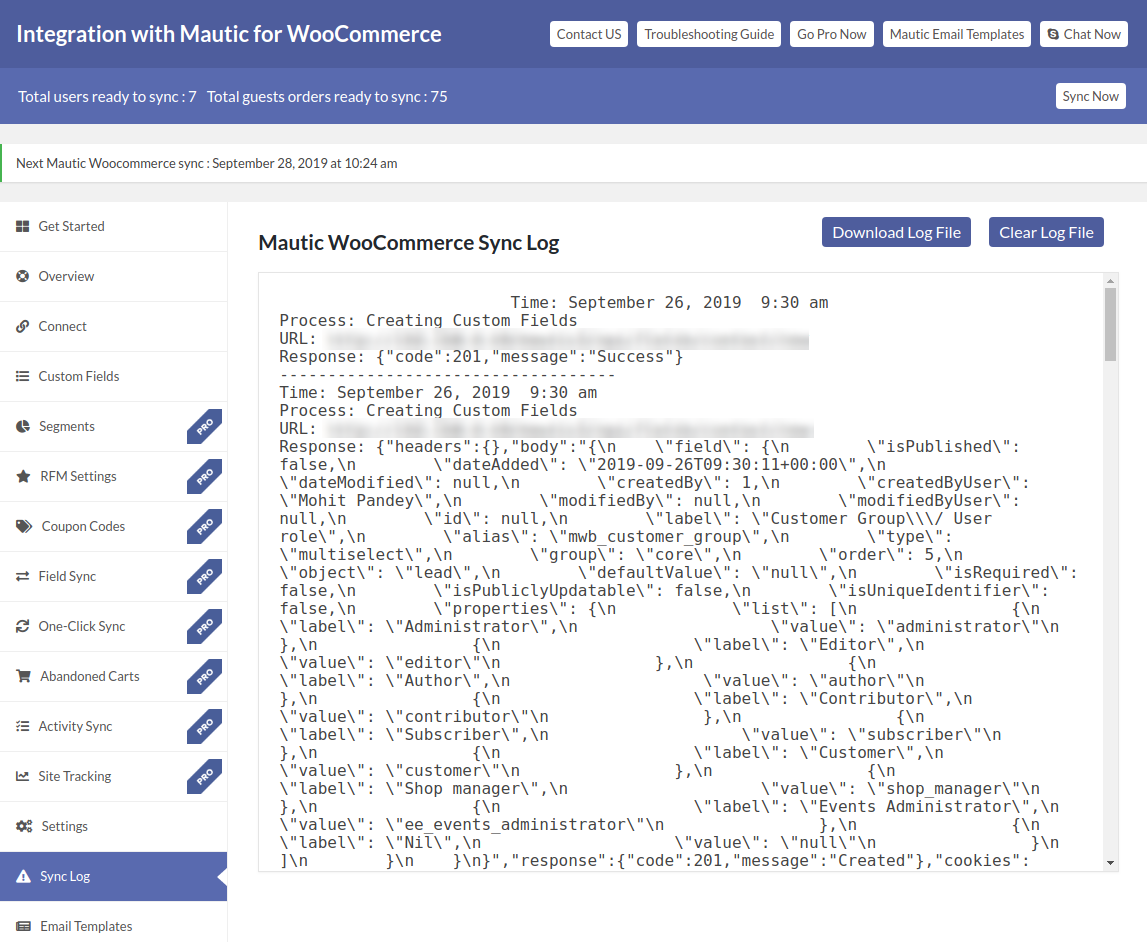Open RFM Settings in sidebar
The image size is (1147, 942).
click(x=113, y=476)
